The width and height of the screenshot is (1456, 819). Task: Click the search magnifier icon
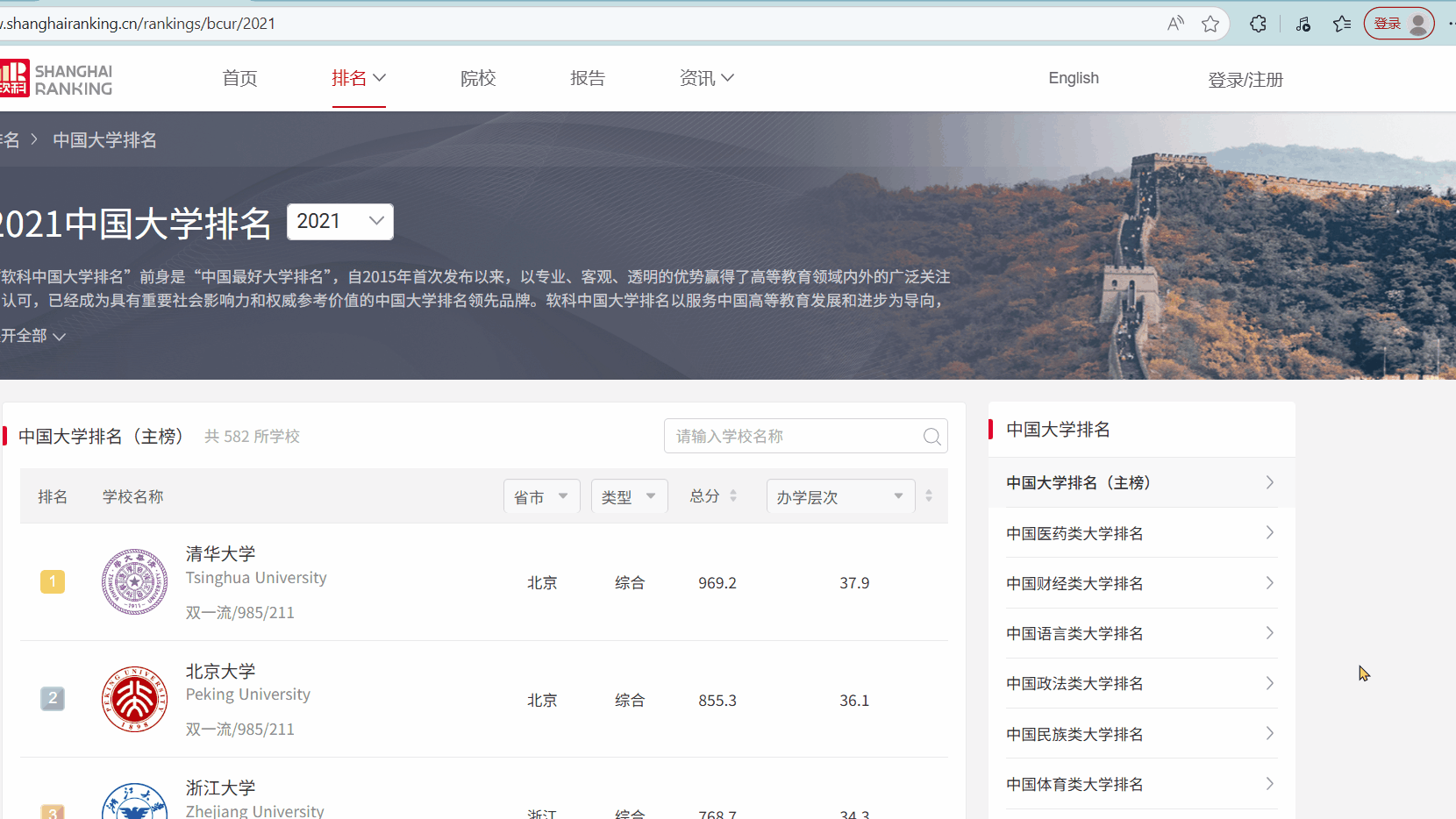(x=931, y=437)
